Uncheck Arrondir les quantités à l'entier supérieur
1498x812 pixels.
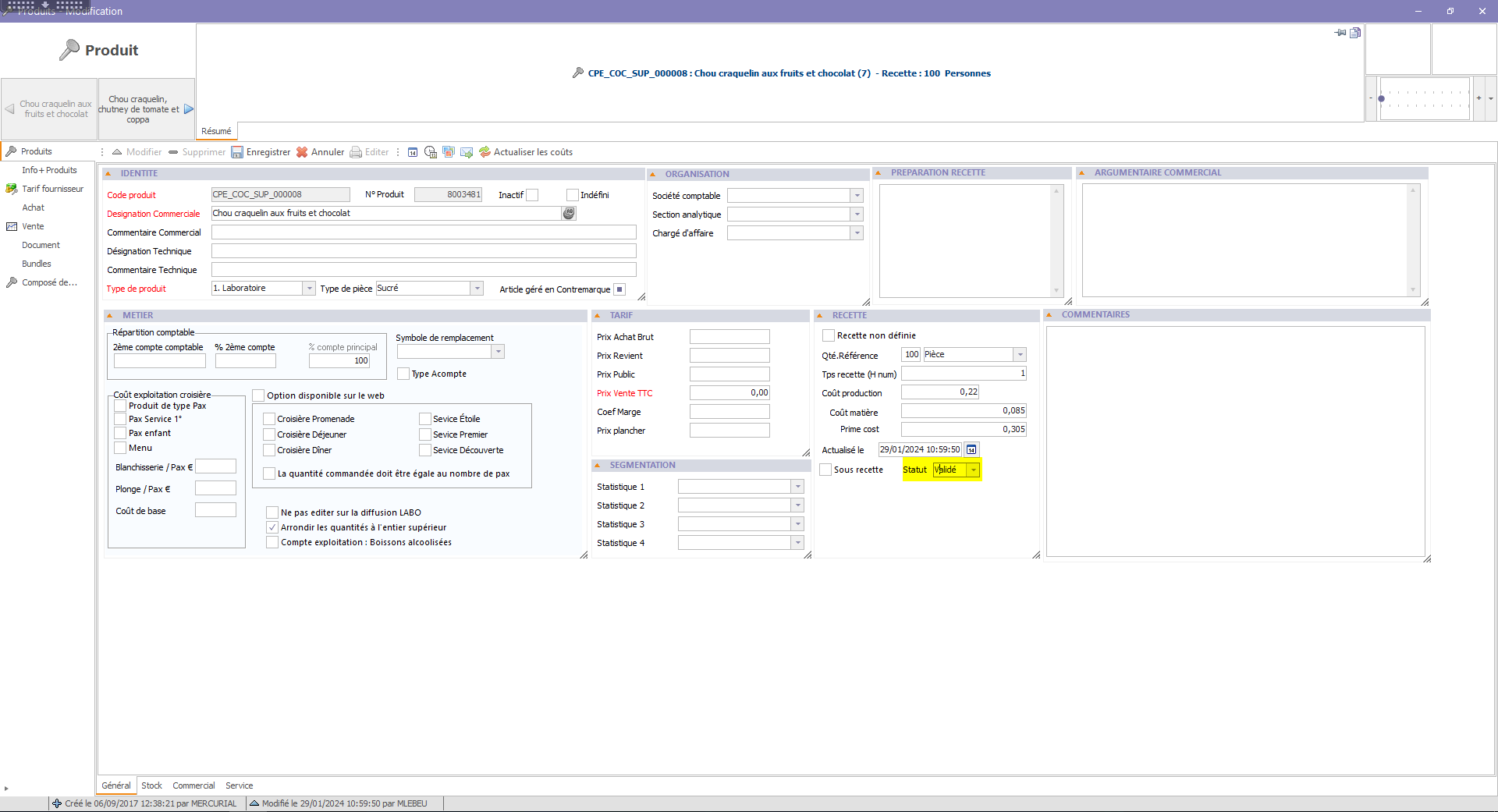point(272,527)
